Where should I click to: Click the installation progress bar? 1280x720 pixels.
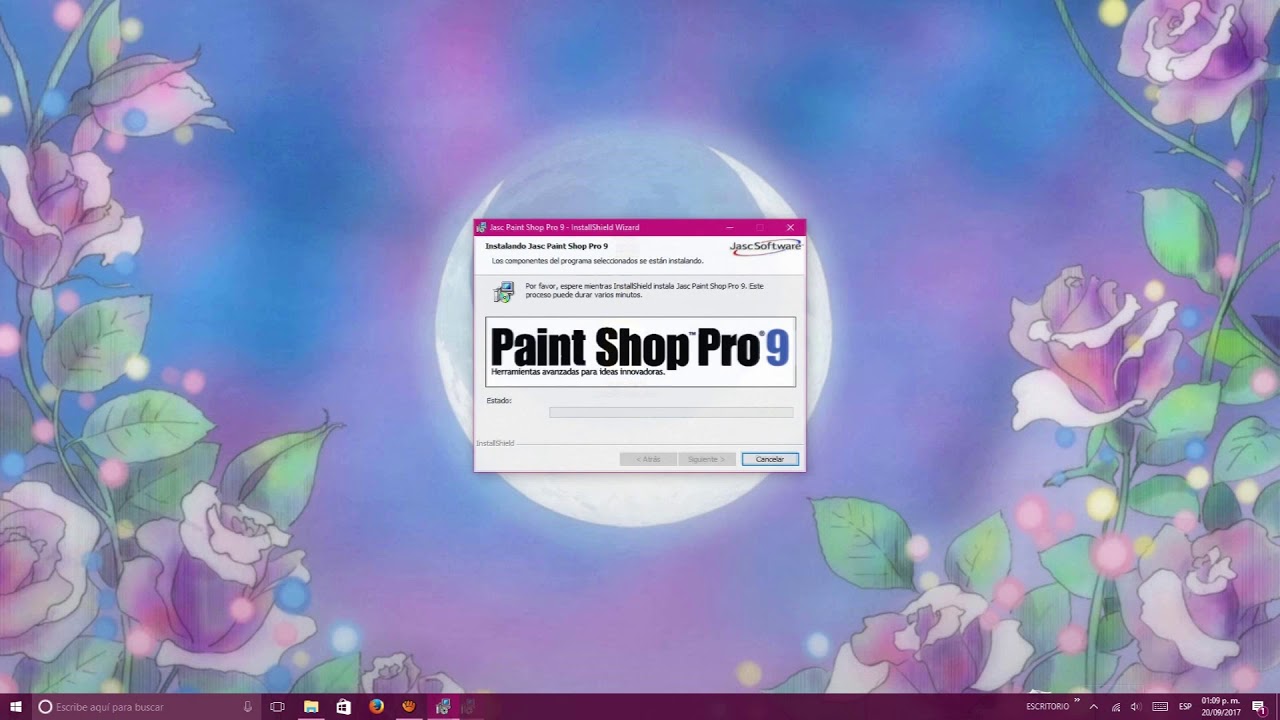(x=671, y=412)
